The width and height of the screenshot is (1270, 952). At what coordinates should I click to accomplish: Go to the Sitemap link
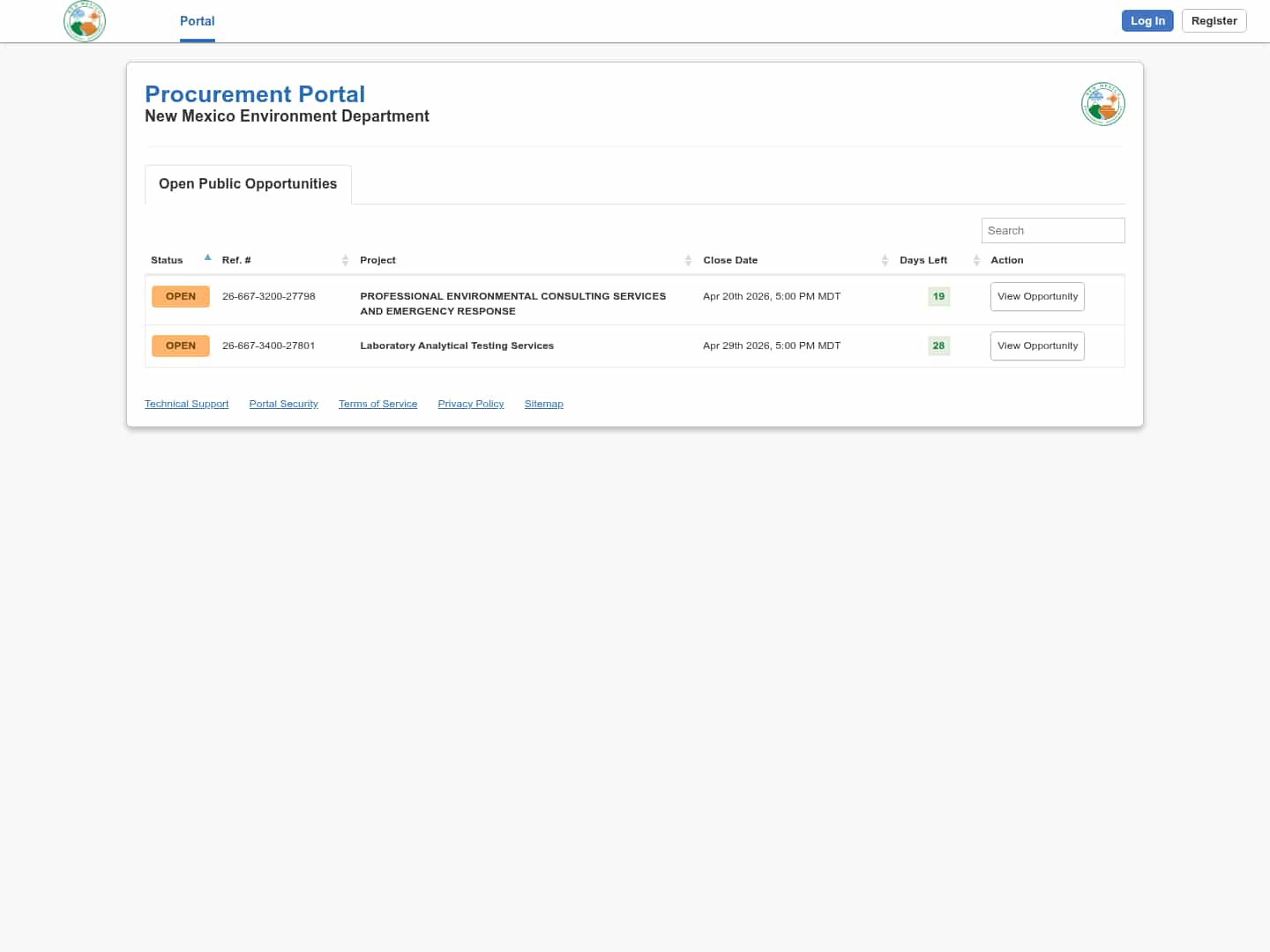pyautogui.click(x=543, y=404)
